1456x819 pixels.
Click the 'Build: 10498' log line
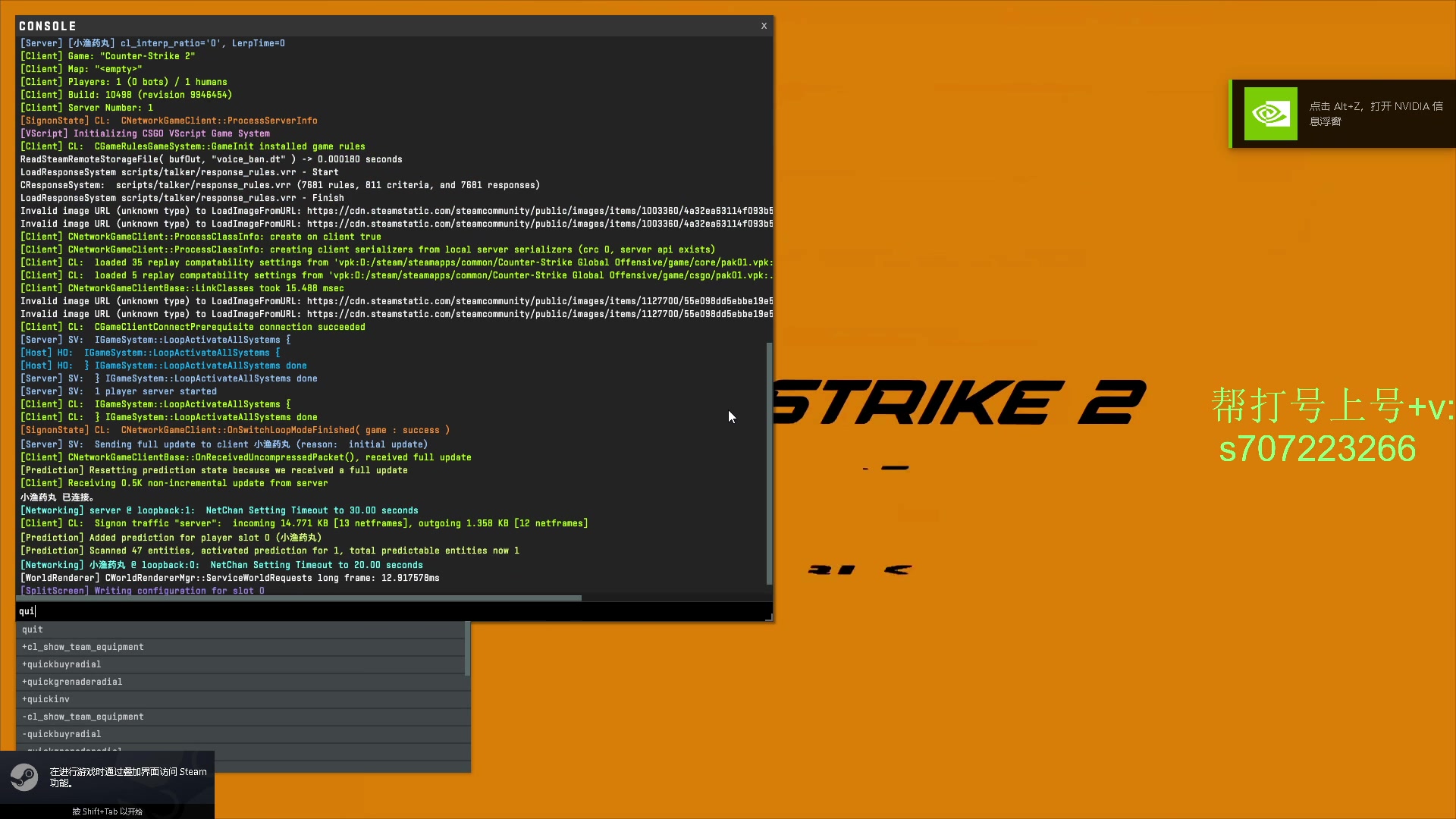coord(126,95)
